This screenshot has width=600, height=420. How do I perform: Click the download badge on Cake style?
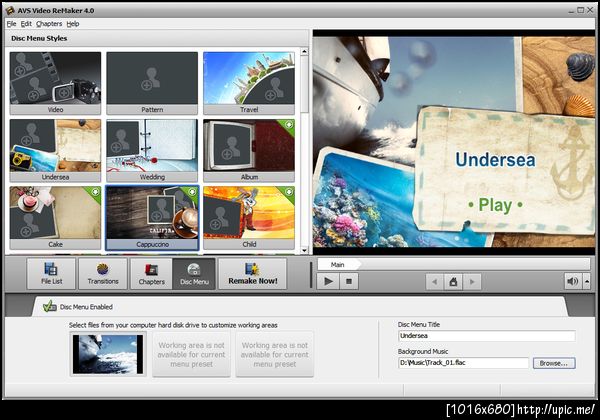(95, 192)
